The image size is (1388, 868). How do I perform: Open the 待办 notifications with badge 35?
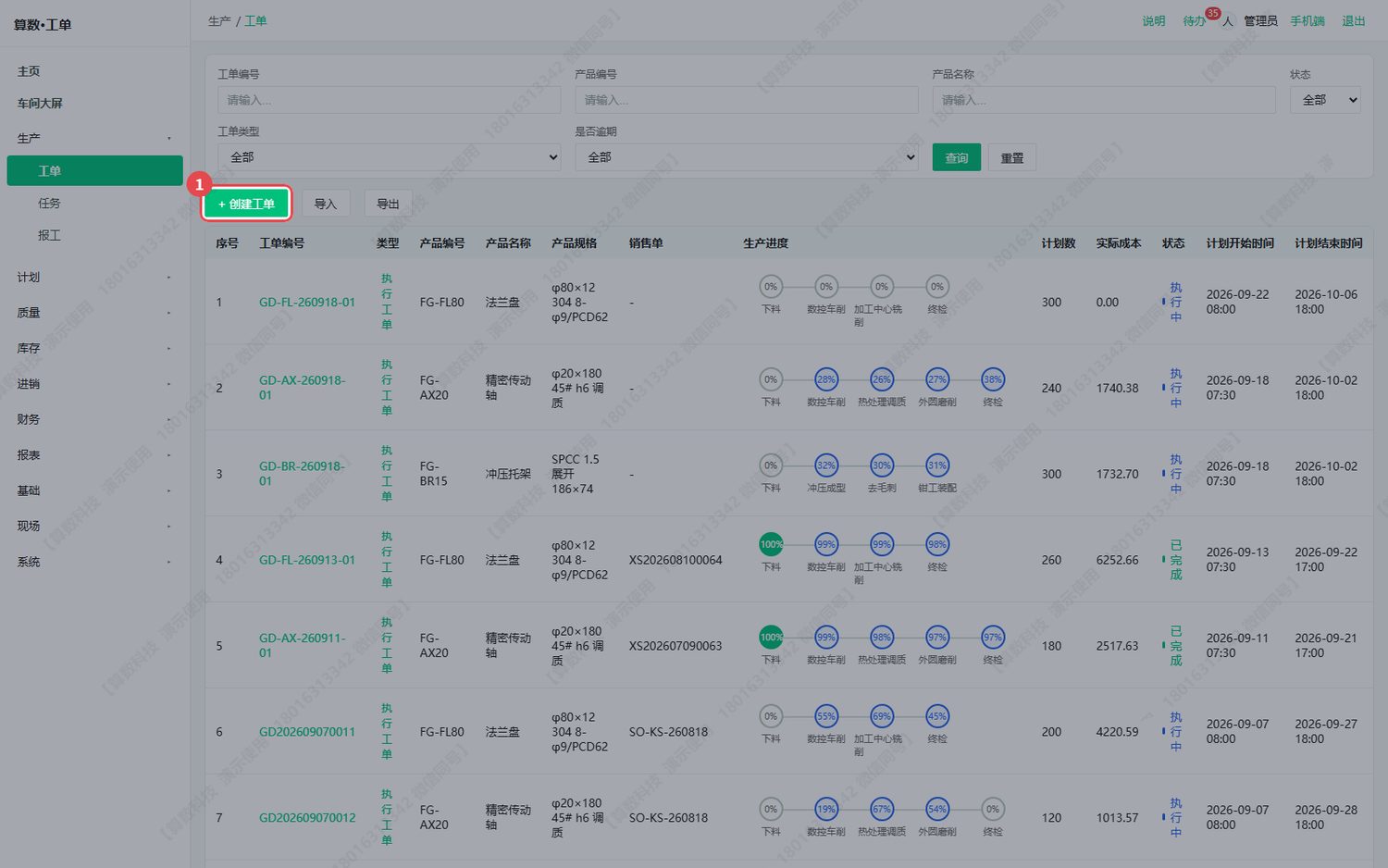[x=1194, y=21]
